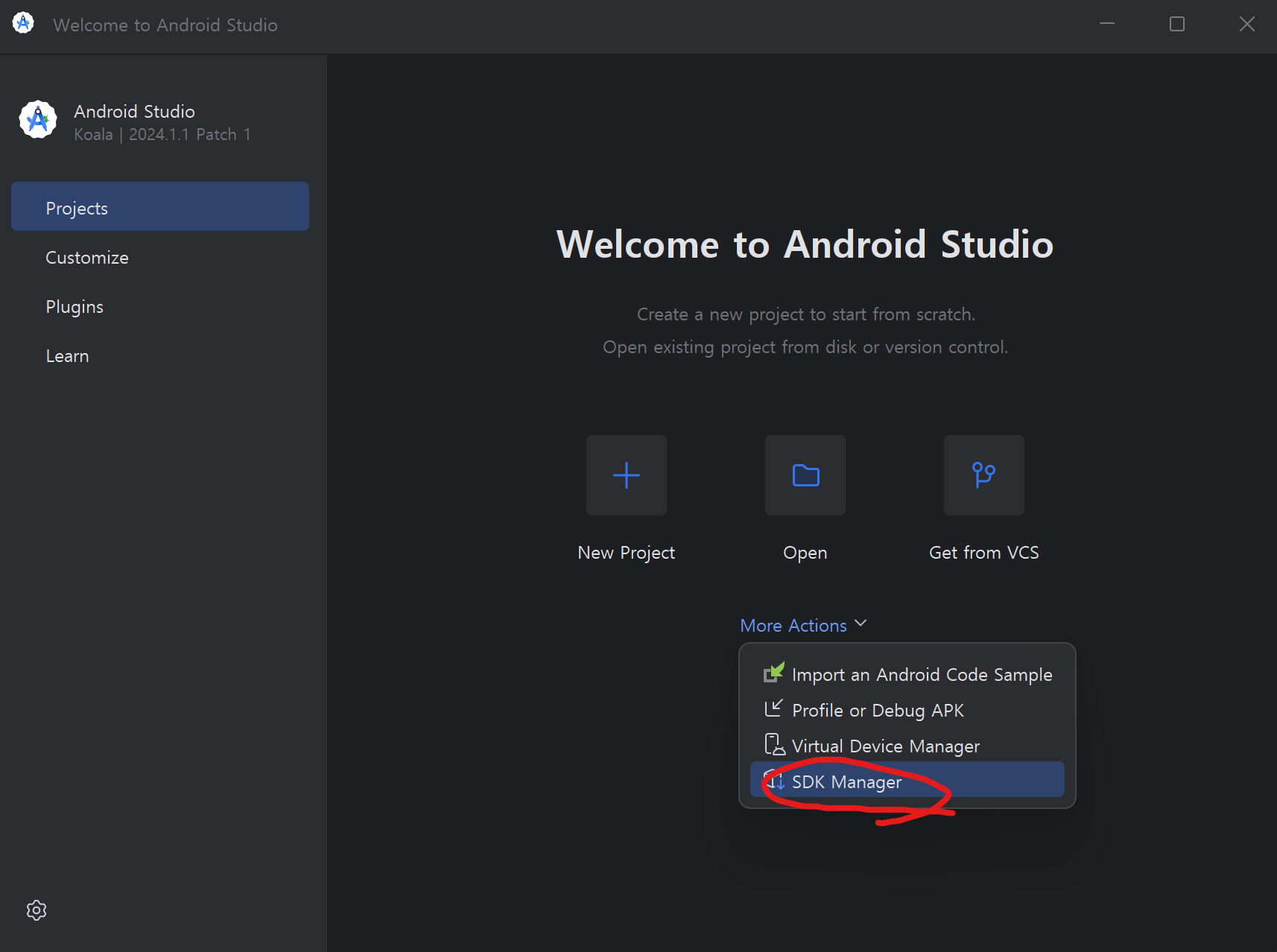Click 'Create a new project to start from scratch.'
The image size is (1277, 952).
pyautogui.click(x=806, y=314)
